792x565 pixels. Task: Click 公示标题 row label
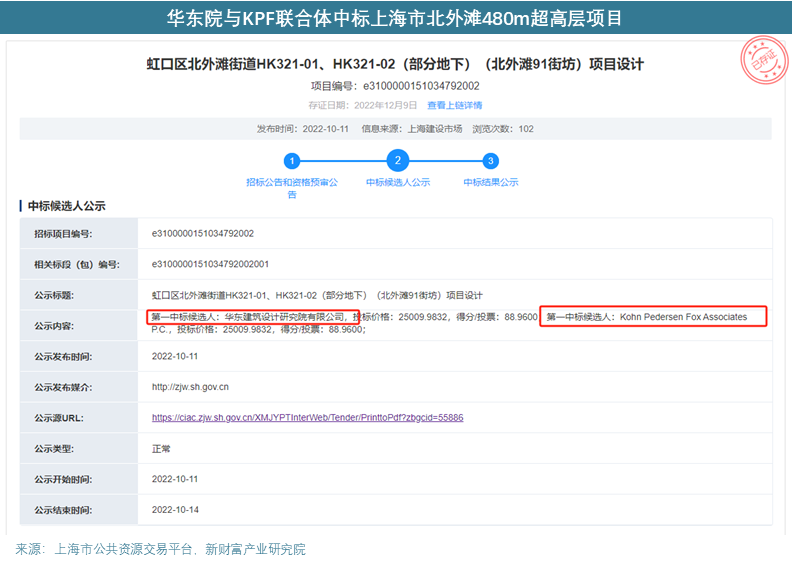[x=54, y=295]
